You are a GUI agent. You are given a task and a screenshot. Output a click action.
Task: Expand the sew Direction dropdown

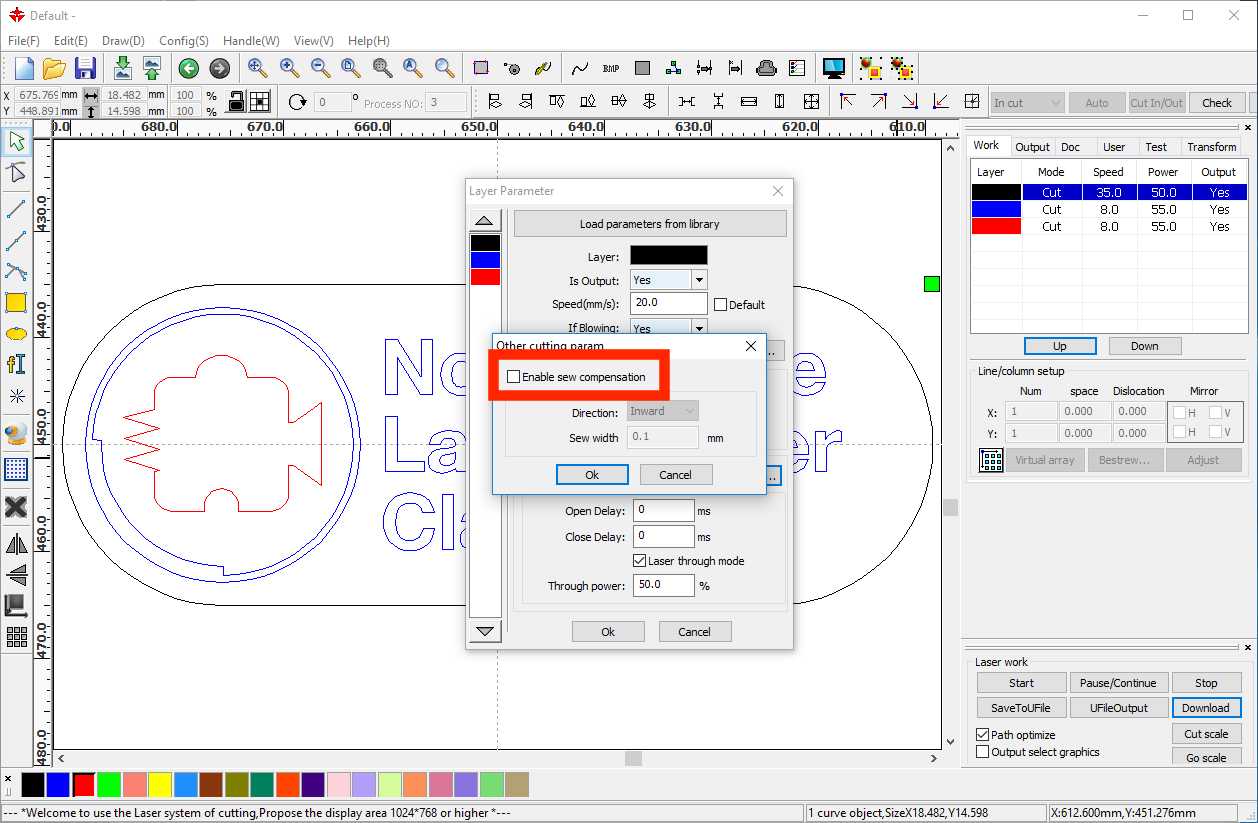pos(663,411)
